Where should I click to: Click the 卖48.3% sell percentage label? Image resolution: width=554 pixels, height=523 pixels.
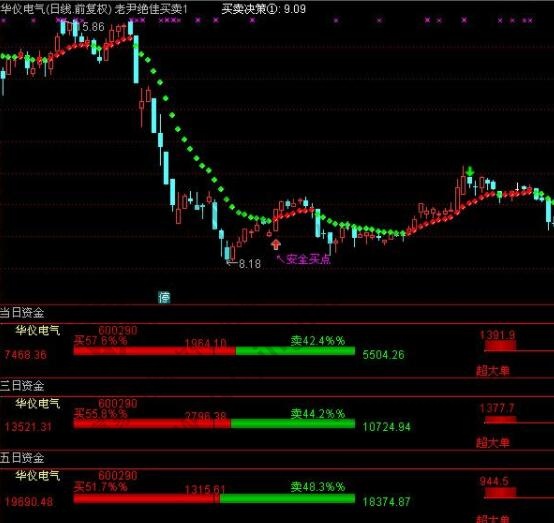(318, 487)
